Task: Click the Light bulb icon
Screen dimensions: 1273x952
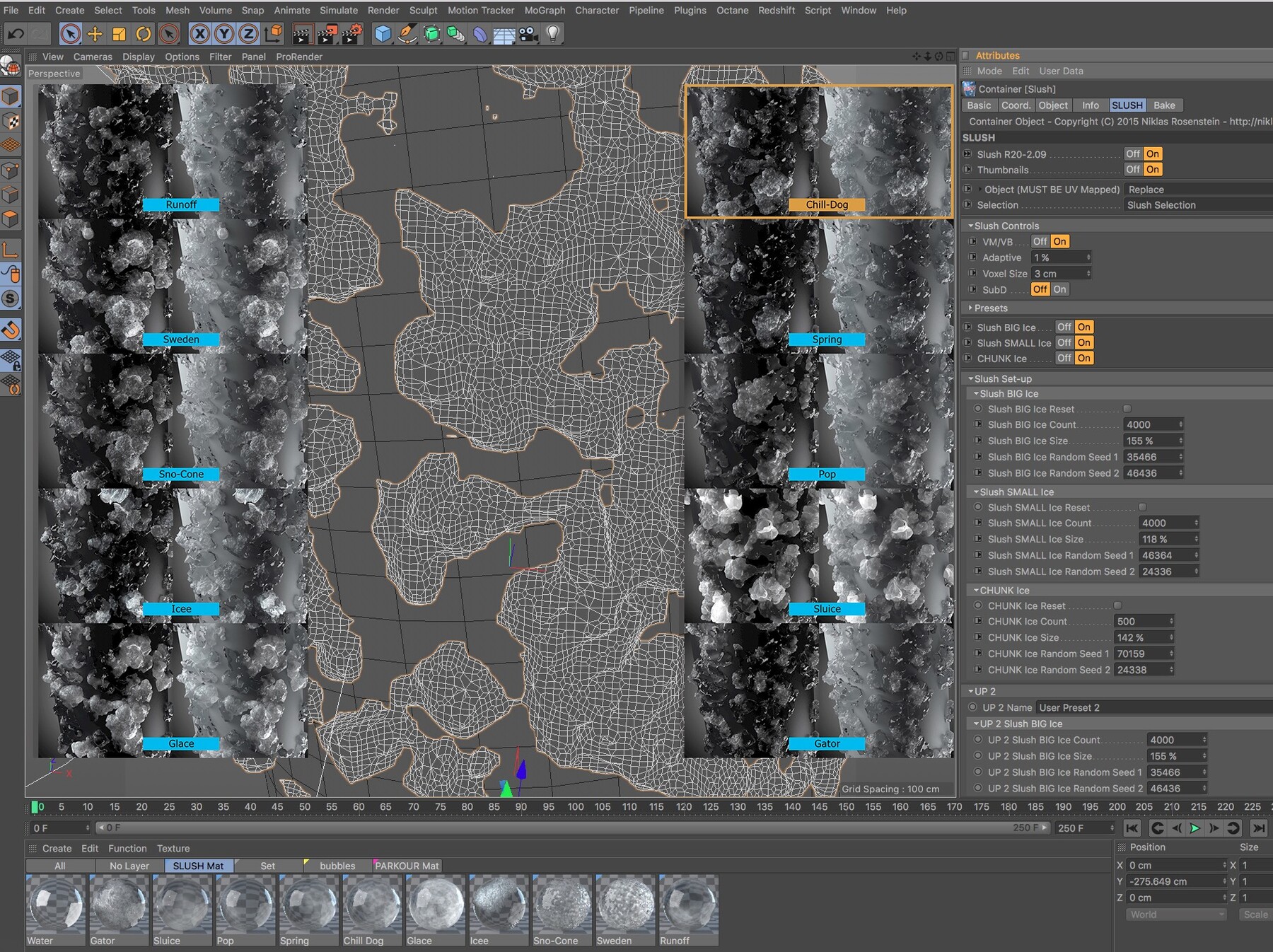Action: click(x=553, y=33)
